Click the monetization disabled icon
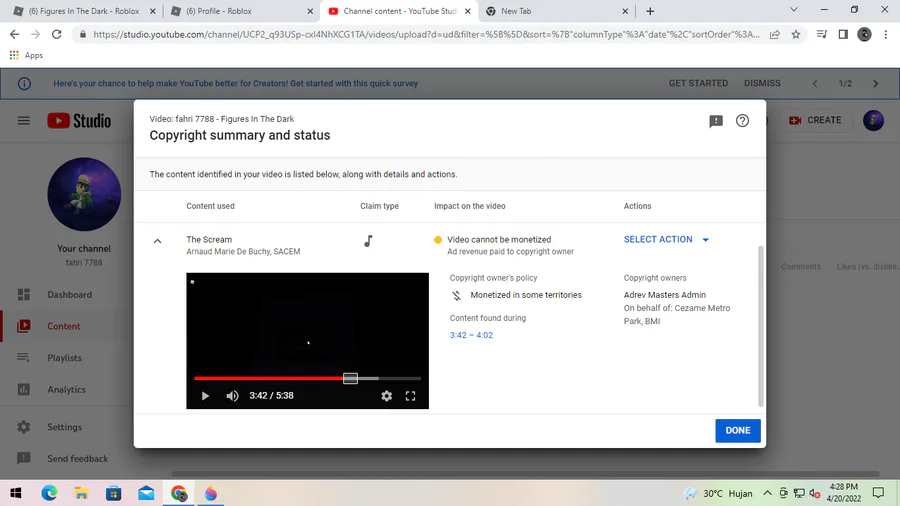This screenshot has height=506, width=900. click(x=456, y=295)
